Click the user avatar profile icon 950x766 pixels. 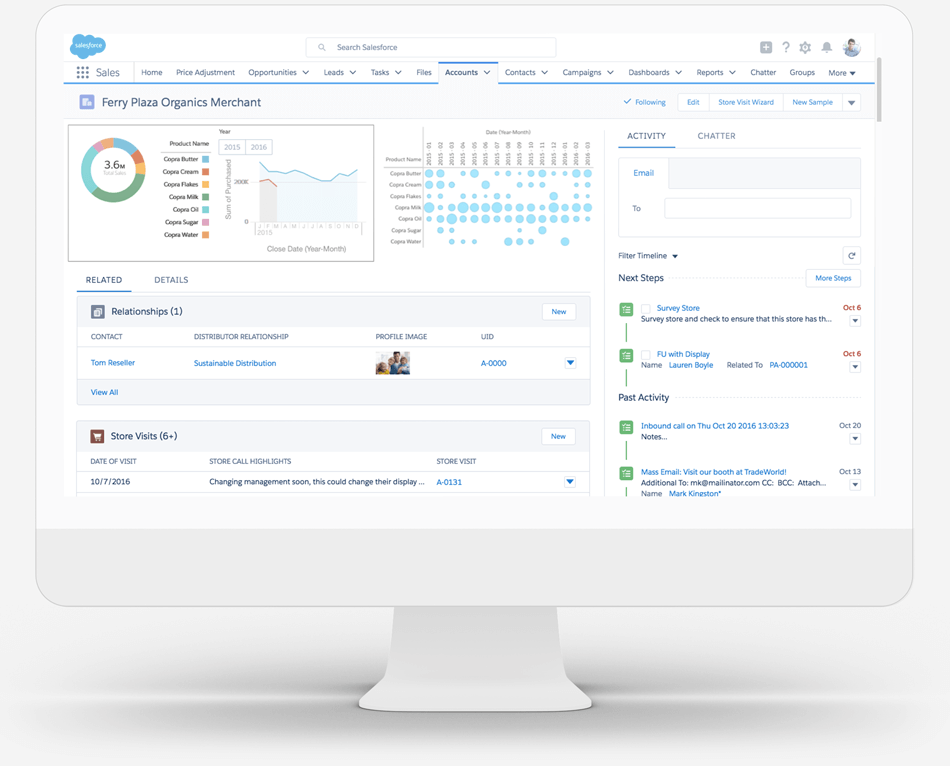(x=852, y=47)
